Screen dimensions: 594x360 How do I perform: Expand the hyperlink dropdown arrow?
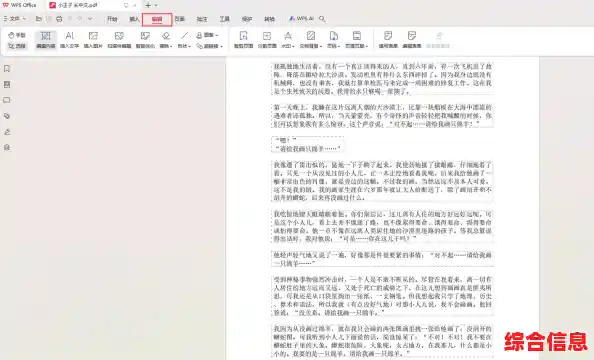point(221,46)
